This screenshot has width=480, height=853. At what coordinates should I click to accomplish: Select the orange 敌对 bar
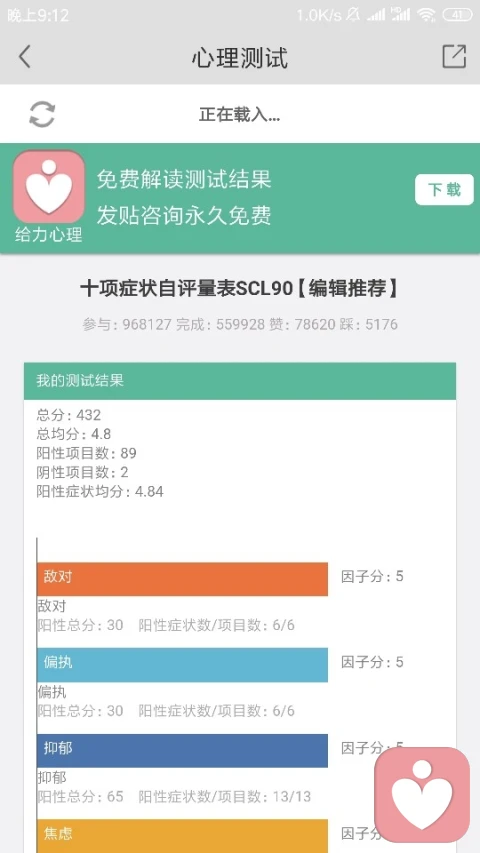coord(182,579)
